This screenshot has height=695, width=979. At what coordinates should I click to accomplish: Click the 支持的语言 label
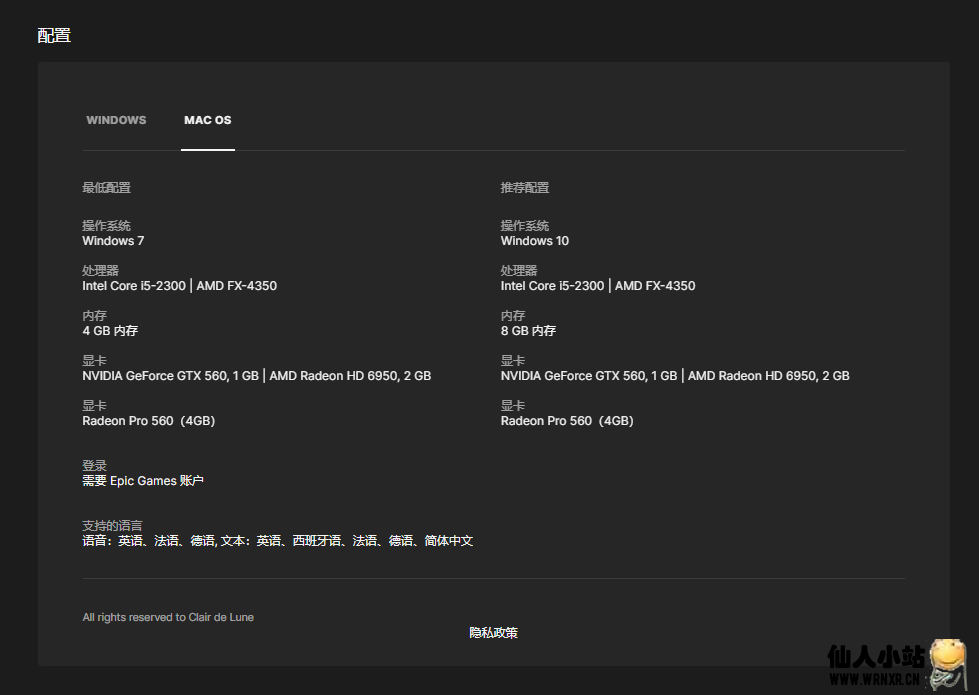(112, 526)
